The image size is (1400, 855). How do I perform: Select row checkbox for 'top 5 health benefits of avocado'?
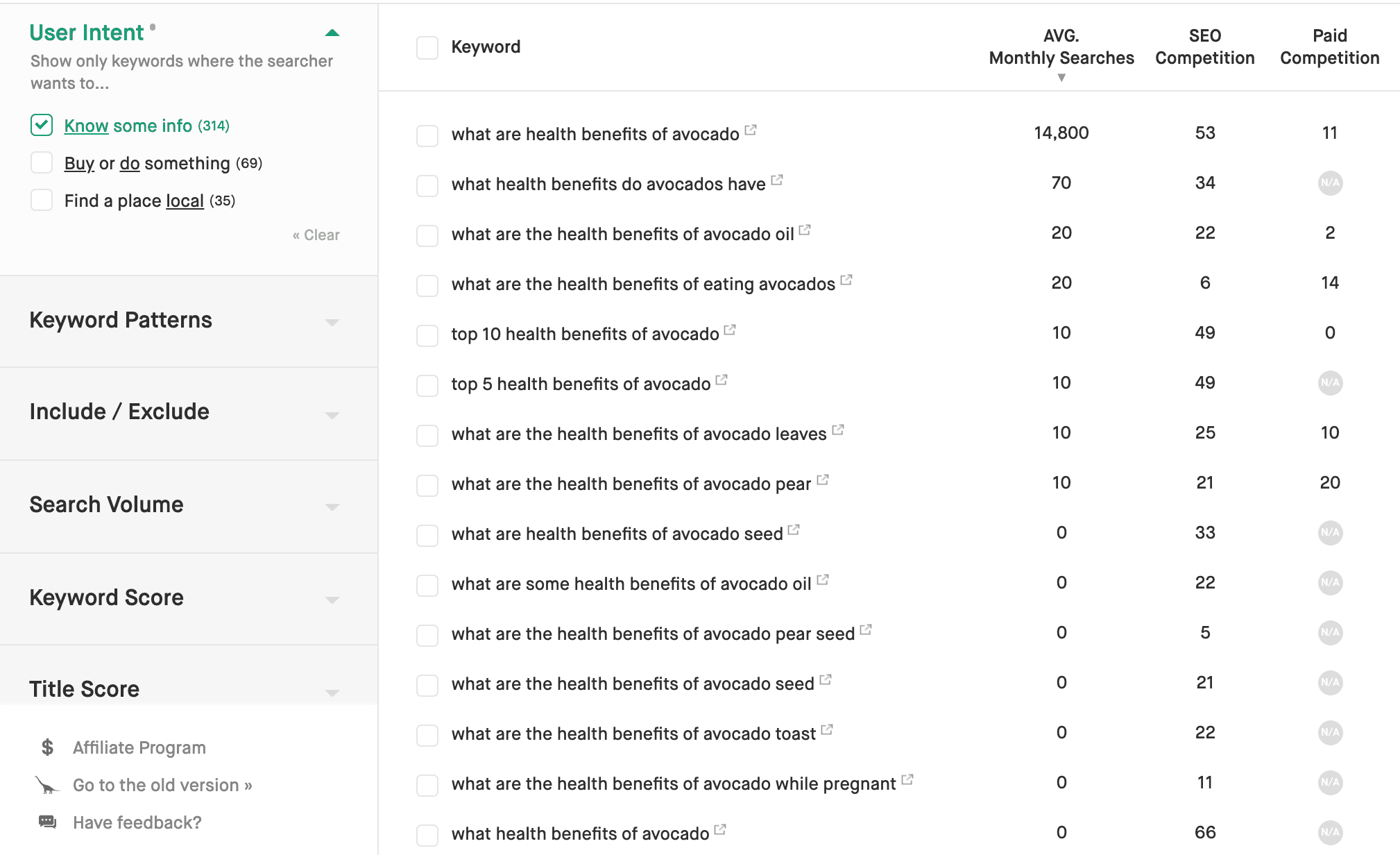point(427,385)
